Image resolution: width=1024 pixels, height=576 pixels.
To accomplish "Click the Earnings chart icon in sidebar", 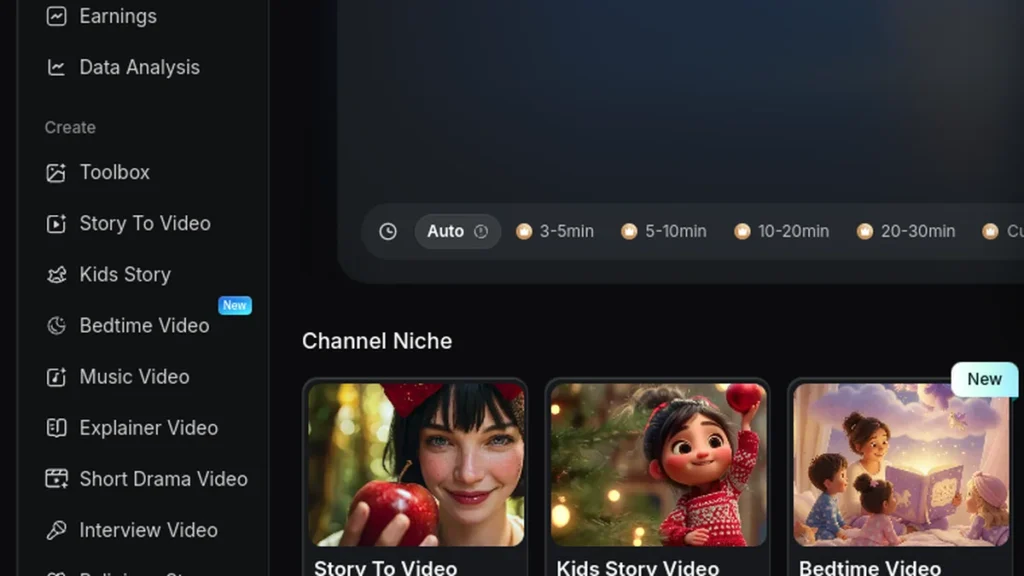I will (x=56, y=16).
